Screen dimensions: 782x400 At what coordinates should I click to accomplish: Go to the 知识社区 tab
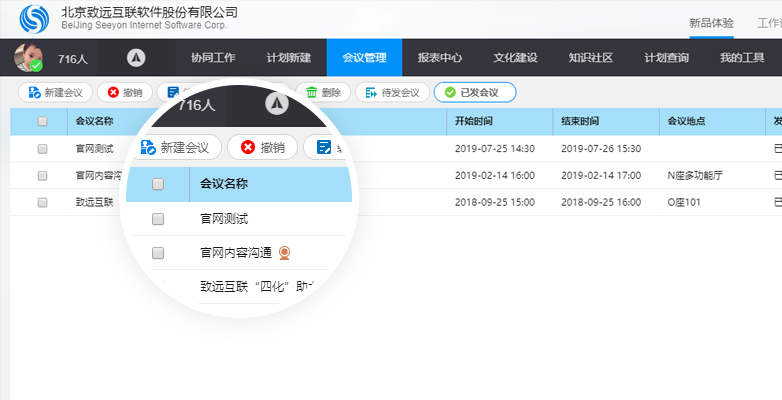click(591, 58)
